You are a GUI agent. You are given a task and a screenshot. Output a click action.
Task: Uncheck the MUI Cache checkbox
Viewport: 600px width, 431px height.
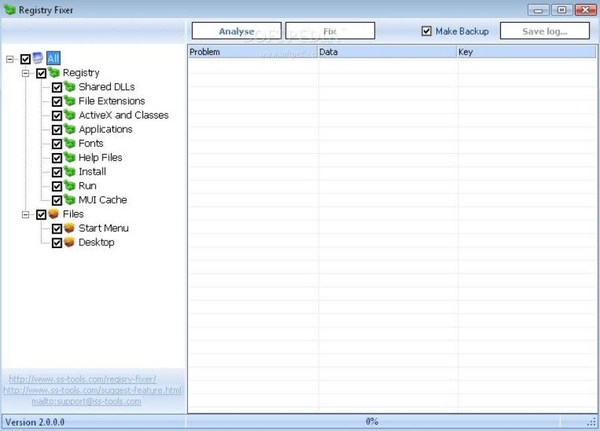[x=57, y=200]
